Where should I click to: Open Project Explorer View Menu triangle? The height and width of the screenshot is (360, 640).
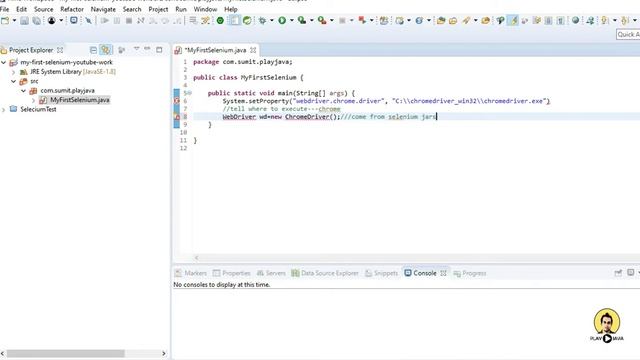pyautogui.click(x=136, y=49)
